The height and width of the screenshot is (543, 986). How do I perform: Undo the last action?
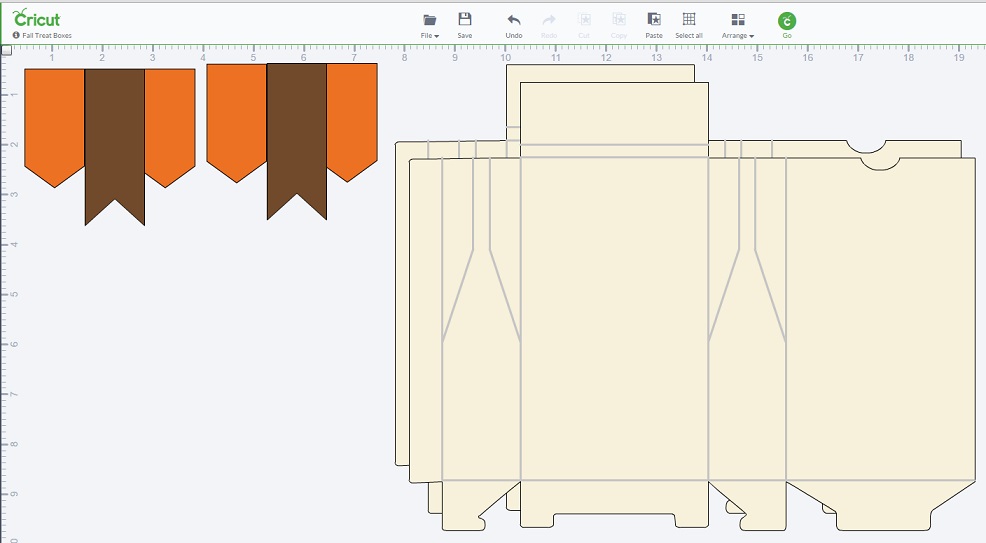pos(514,26)
